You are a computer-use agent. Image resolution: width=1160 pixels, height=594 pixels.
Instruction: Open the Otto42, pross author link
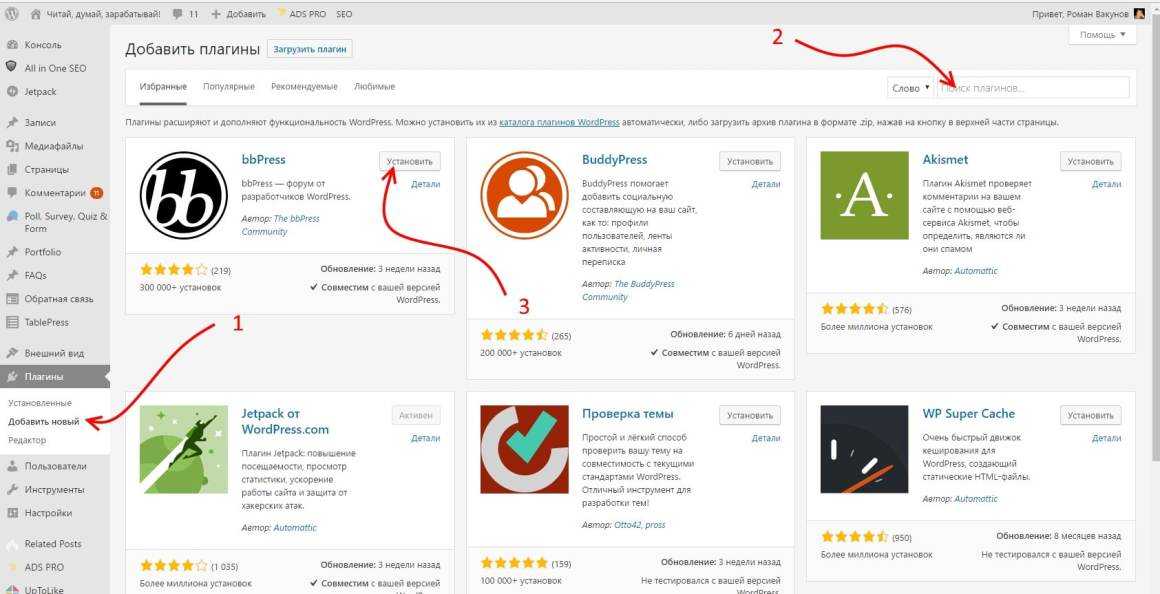(x=639, y=524)
